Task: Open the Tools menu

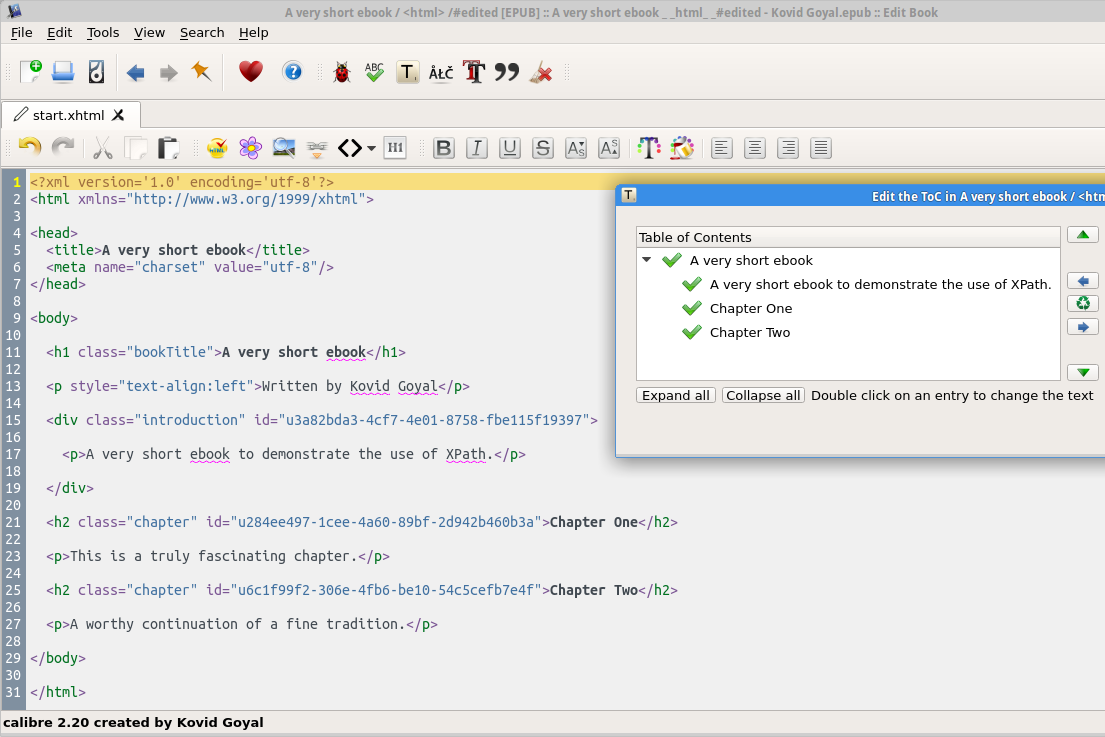Action: click(x=102, y=32)
